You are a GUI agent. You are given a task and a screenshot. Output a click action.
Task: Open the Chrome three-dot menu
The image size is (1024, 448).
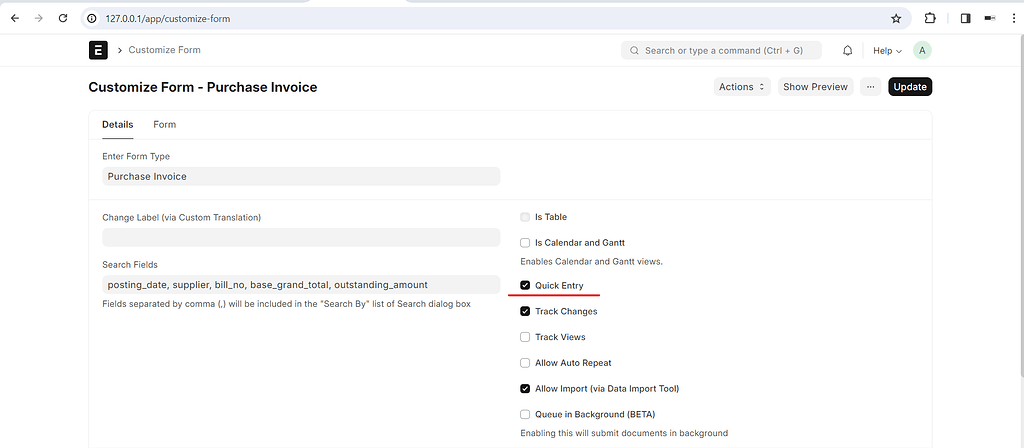pos(1014,18)
